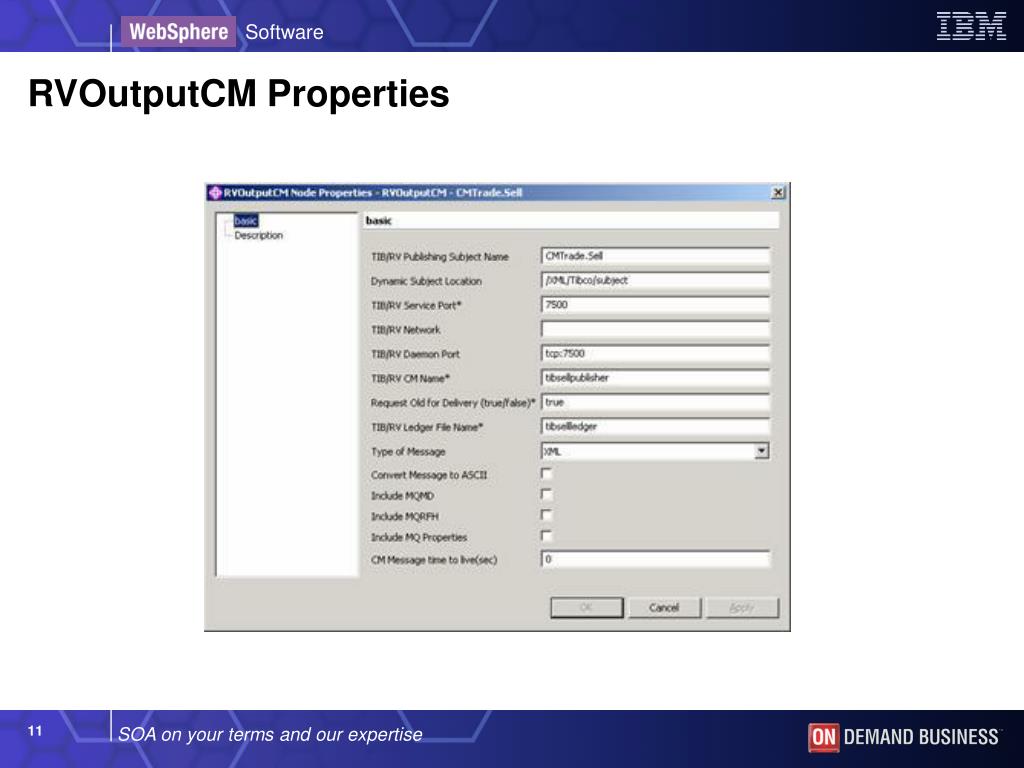Click the TIB/RV CM Name field
Screen dimensions: 1024x768
click(x=656, y=377)
